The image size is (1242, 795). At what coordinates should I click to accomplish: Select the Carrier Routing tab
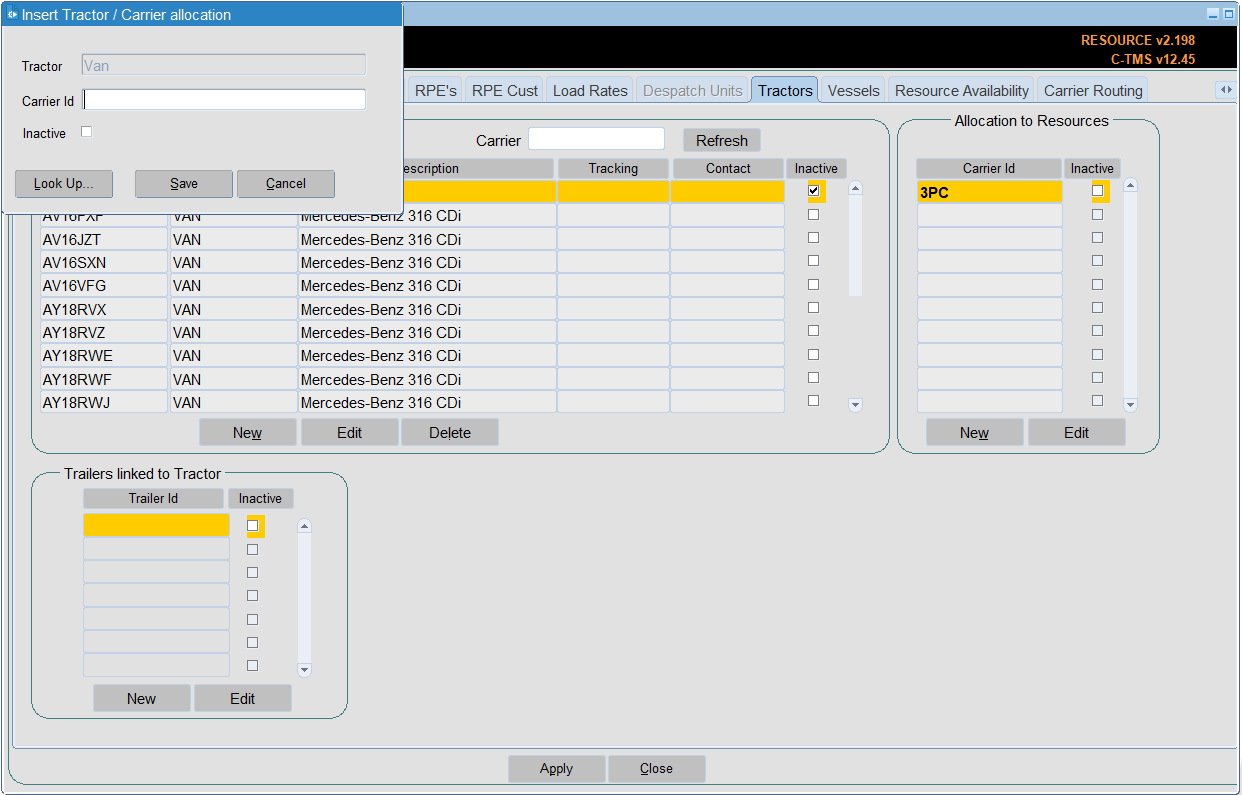[1093, 90]
